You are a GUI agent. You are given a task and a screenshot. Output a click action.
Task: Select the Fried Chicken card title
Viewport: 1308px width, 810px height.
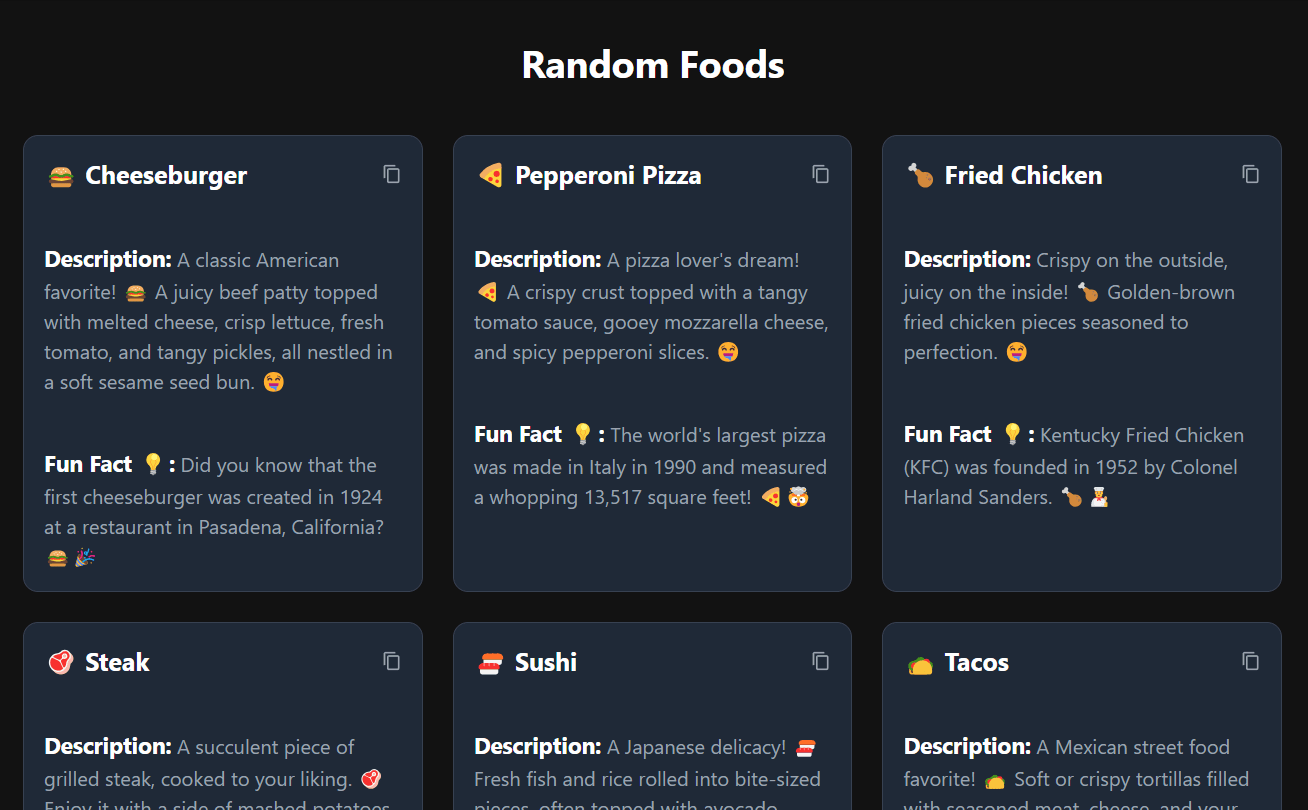click(x=1023, y=175)
